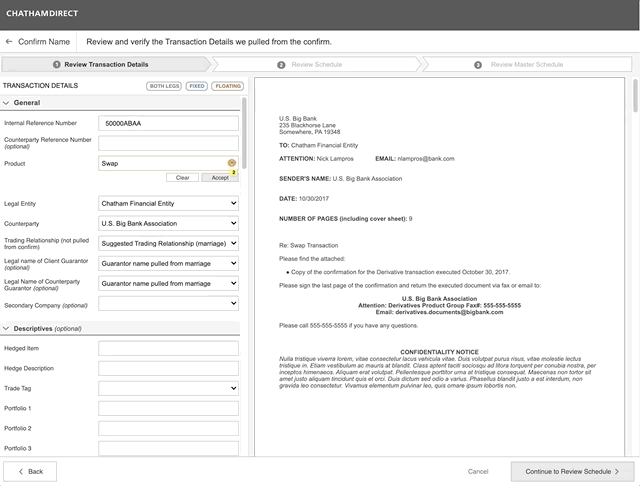The image size is (640, 486).
Task: Click the email nlampros@bank.com in document
Action: pos(426,159)
